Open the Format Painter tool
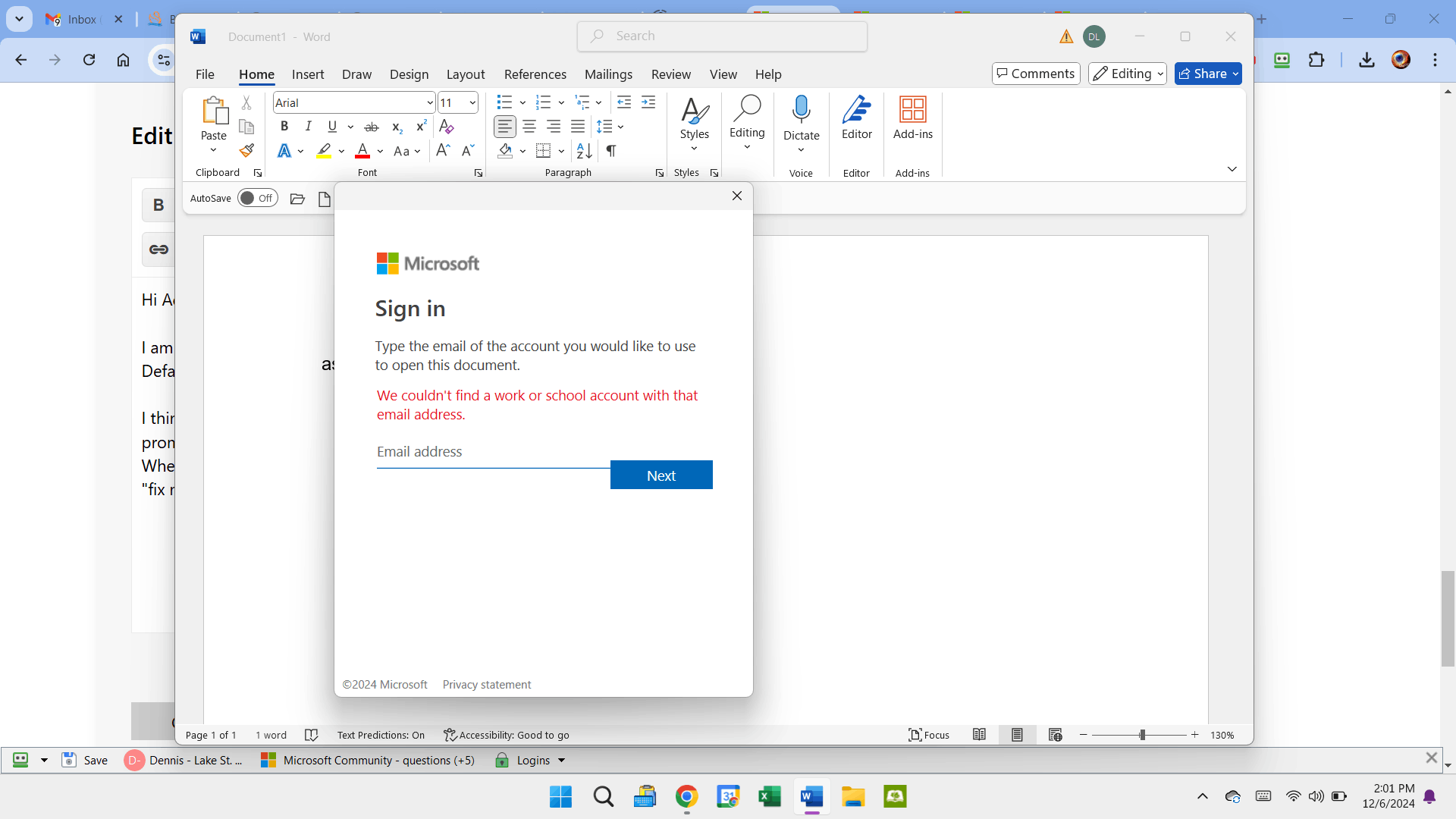 click(246, 150)
